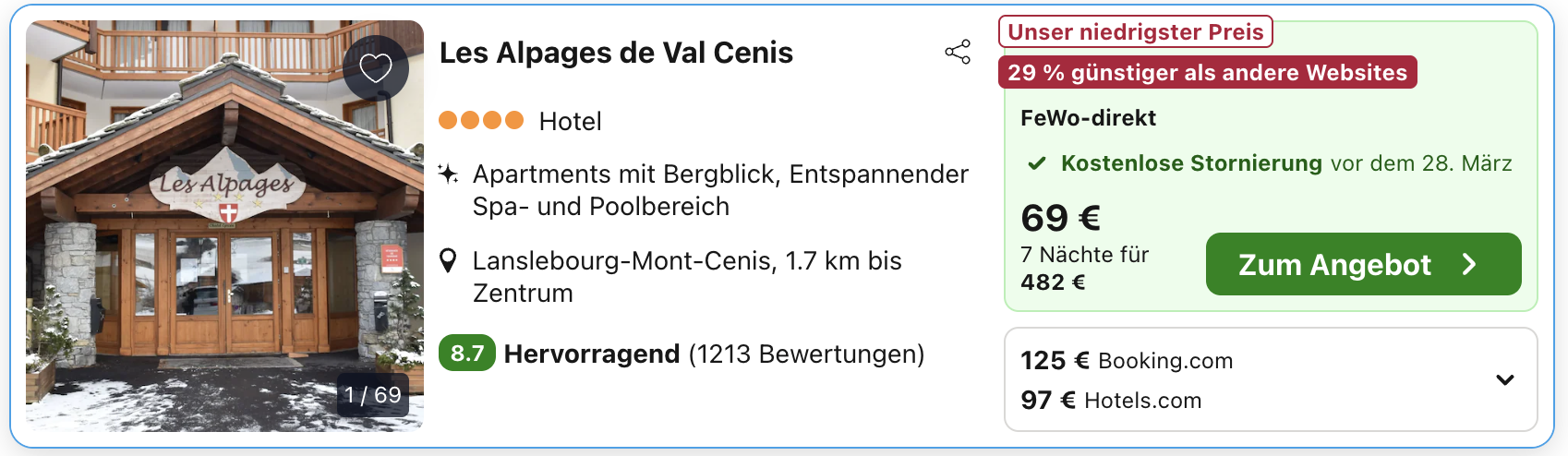Select the 97 € Hotels.com offer
Screen dimensions: 1568x456
point(1111,401)
